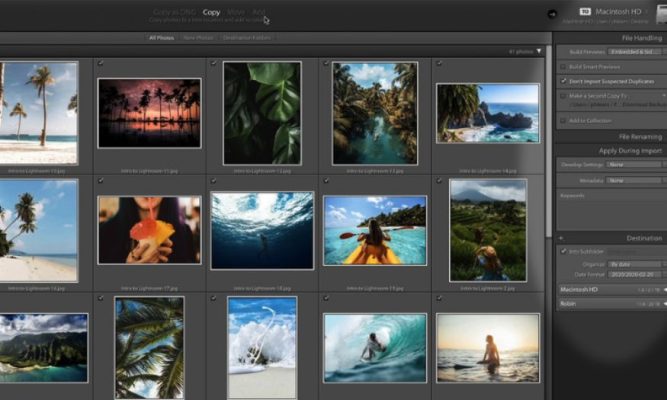Switch to the Destination Folders tab
Image resolution: width=667 pixels, height=400 pixels.
(x=245, y=38)
